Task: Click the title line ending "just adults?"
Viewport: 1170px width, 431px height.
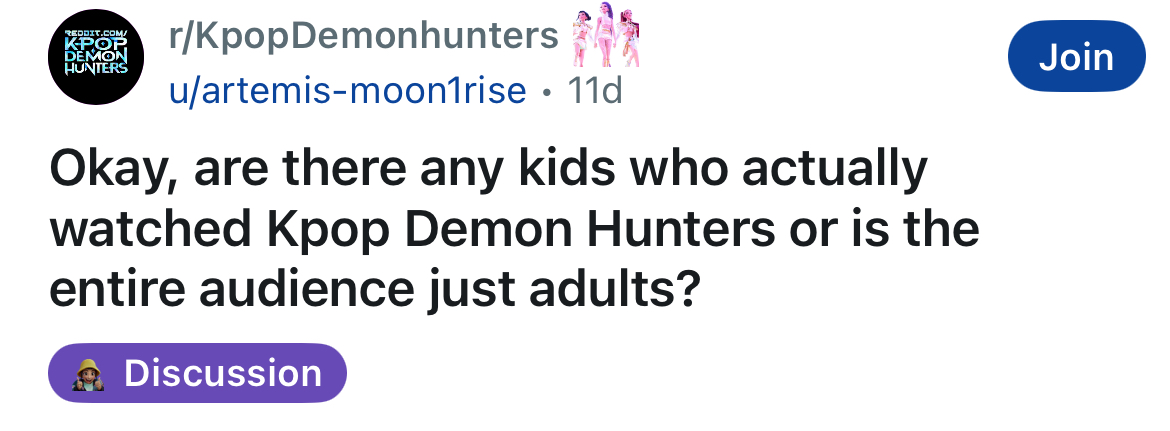Action: pos(372,289)
